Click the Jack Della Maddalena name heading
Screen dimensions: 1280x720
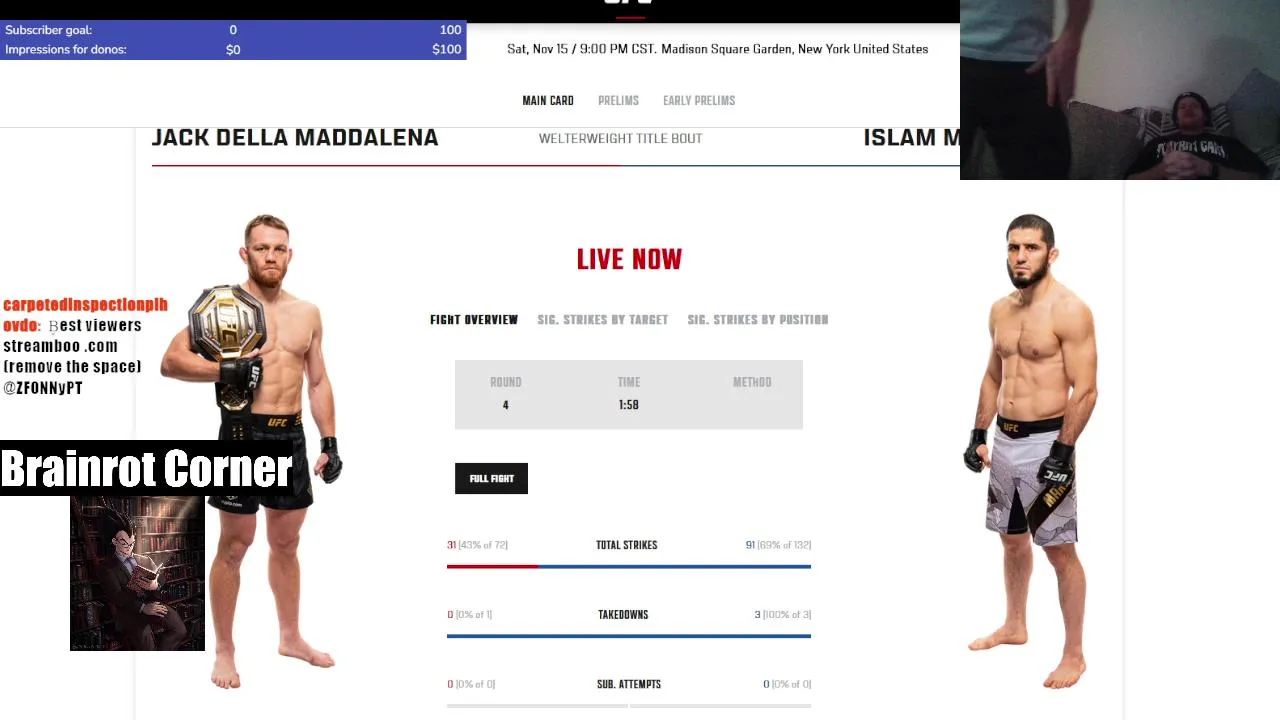295,138
